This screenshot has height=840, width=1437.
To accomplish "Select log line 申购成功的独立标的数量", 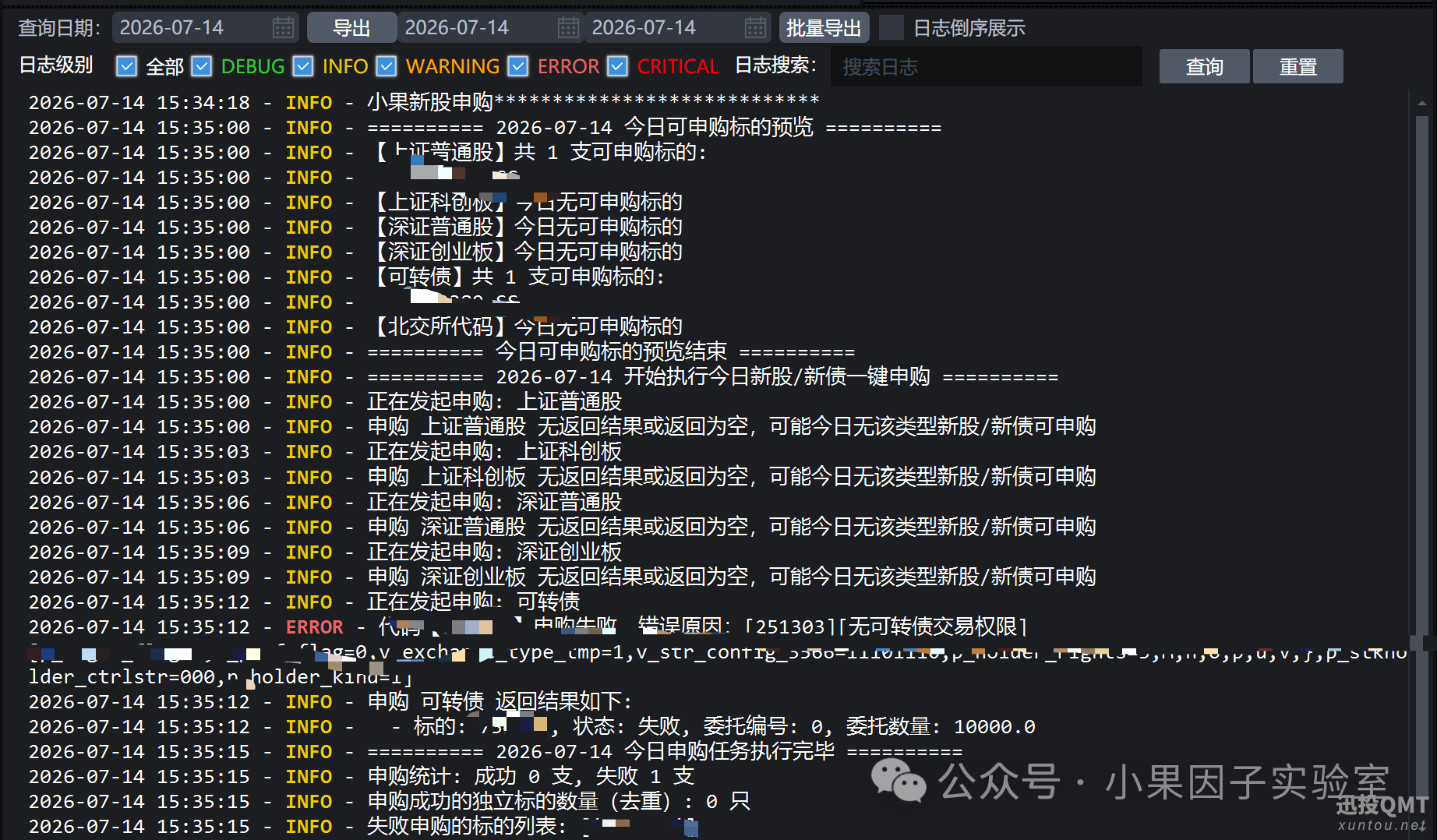I will (x=390, y=801).
